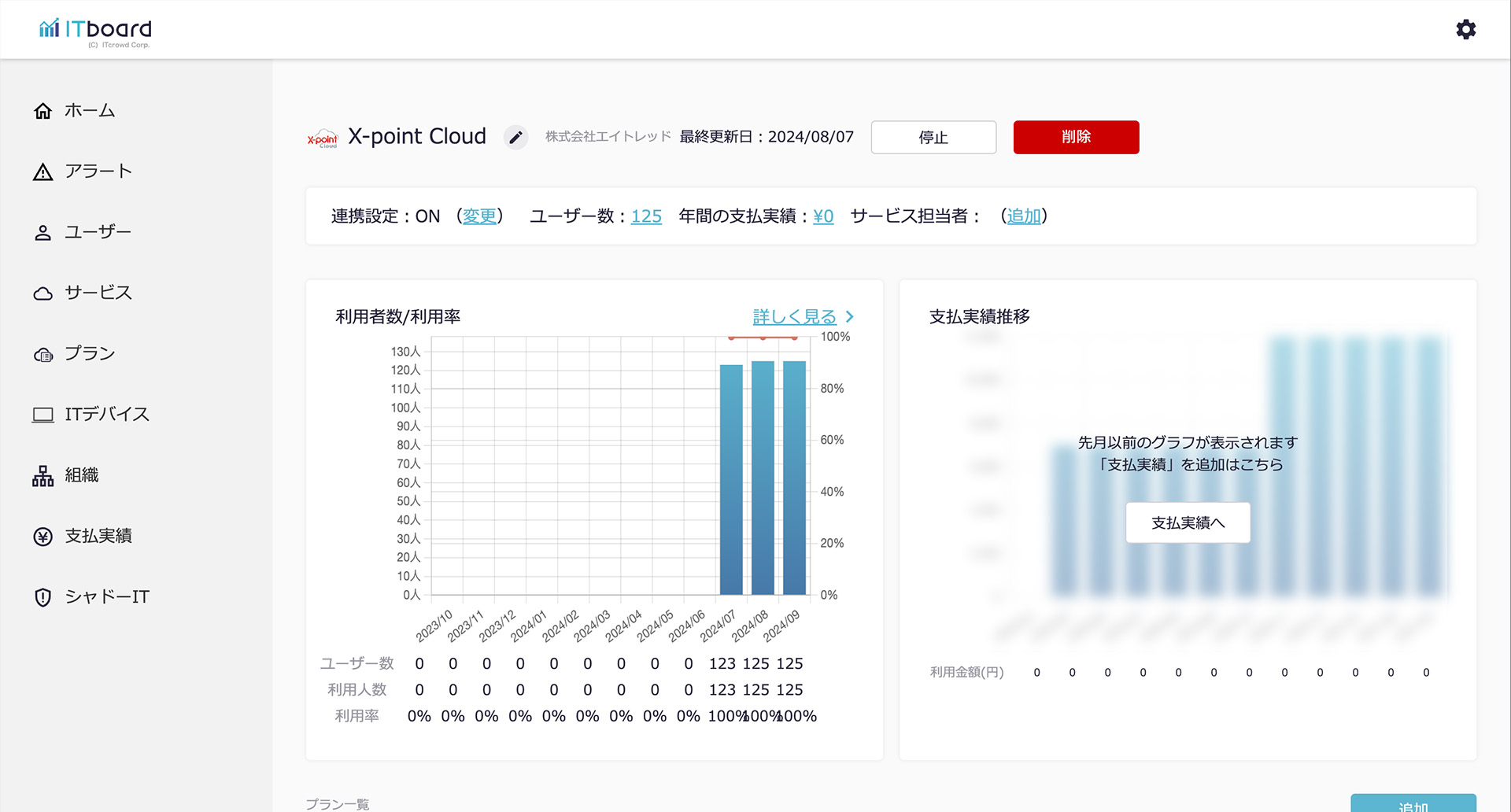Click the laptop ITデバイス icon
Image resolution: width=1511 pixels, height=812 pixels.
click(43, 415)
